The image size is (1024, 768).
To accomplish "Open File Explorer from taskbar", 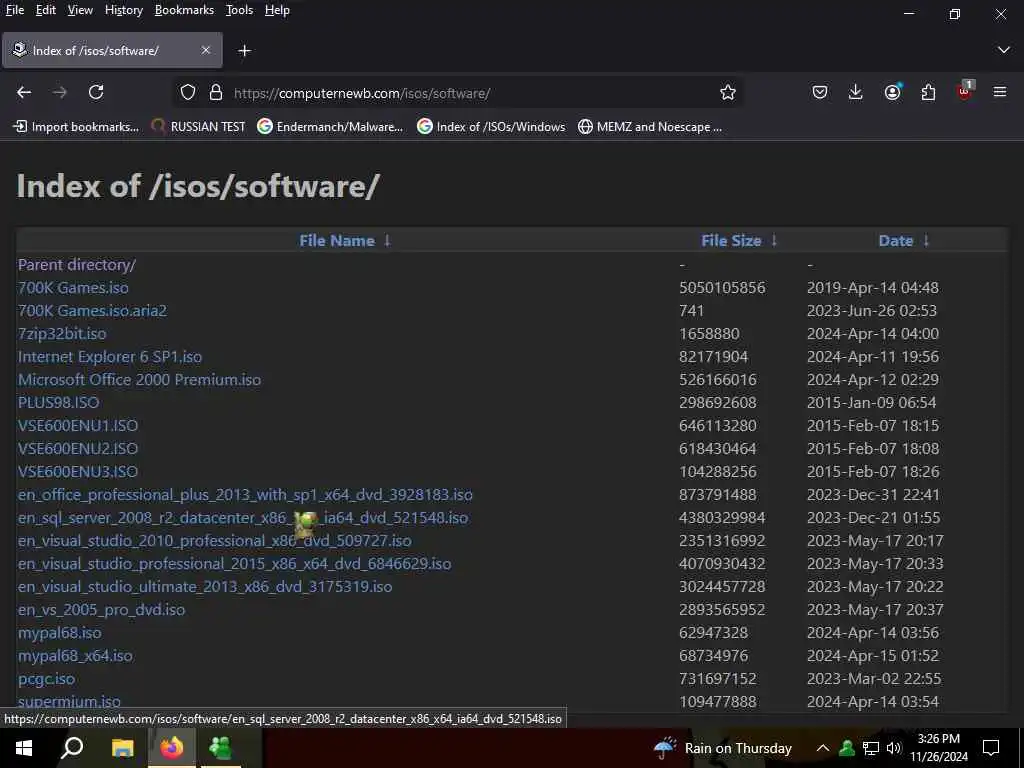I will [122, 748].
